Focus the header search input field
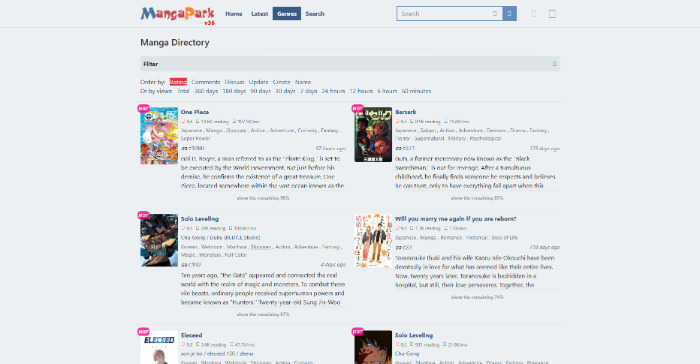 (x=449, y=14)
